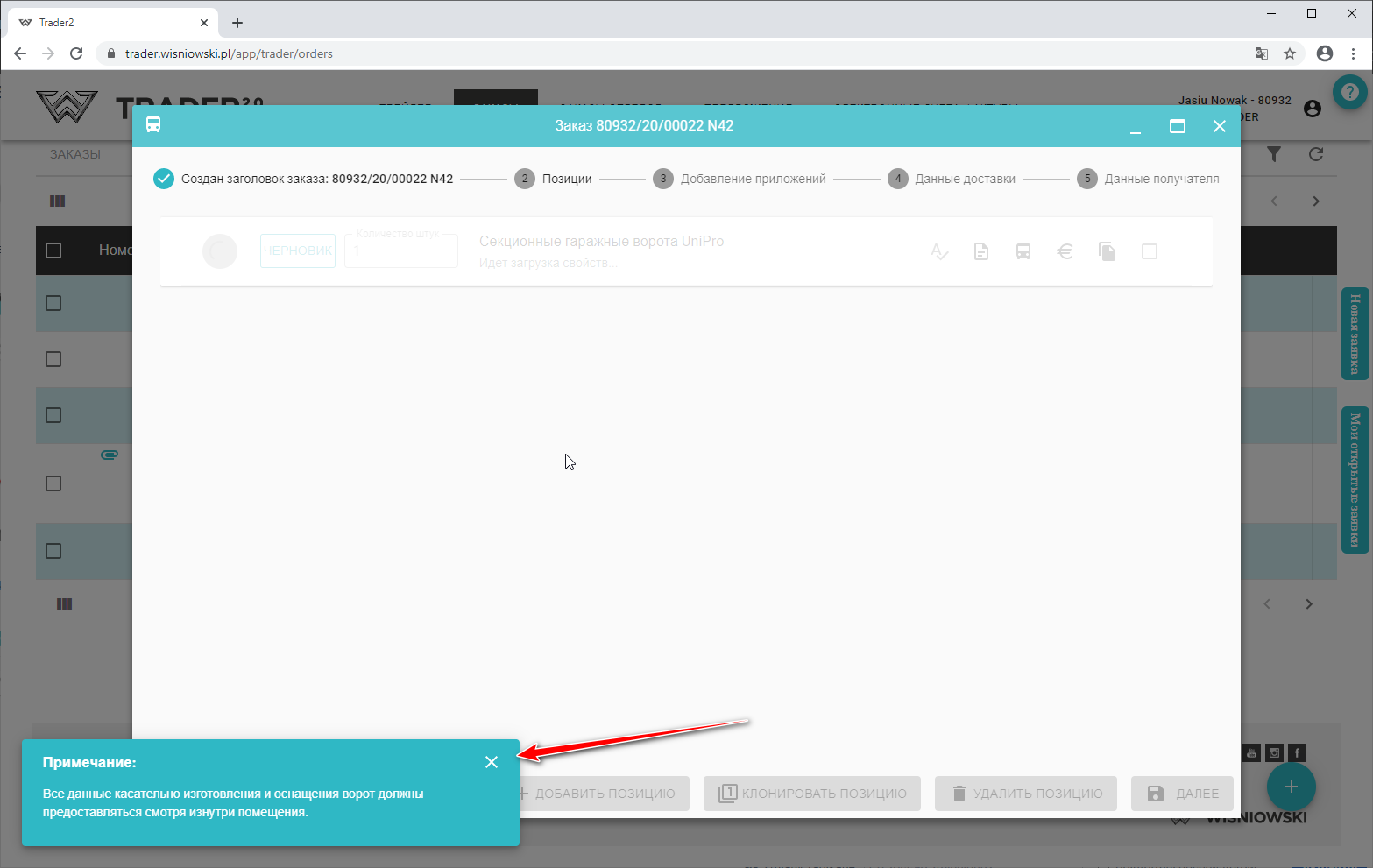The width and height of the screenshot is (1373, 868).
Task: Click the Количество штук input field
Action: tap(401, 251)
